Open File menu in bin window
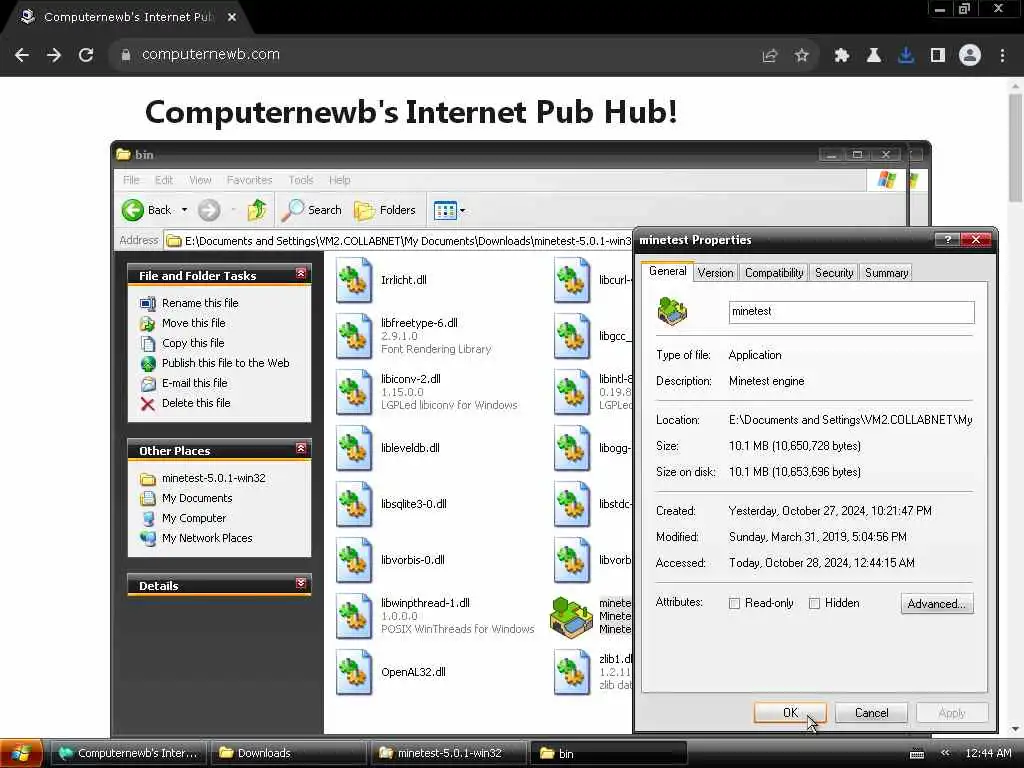The image size is (1024, 768). (x=131, y=180)
